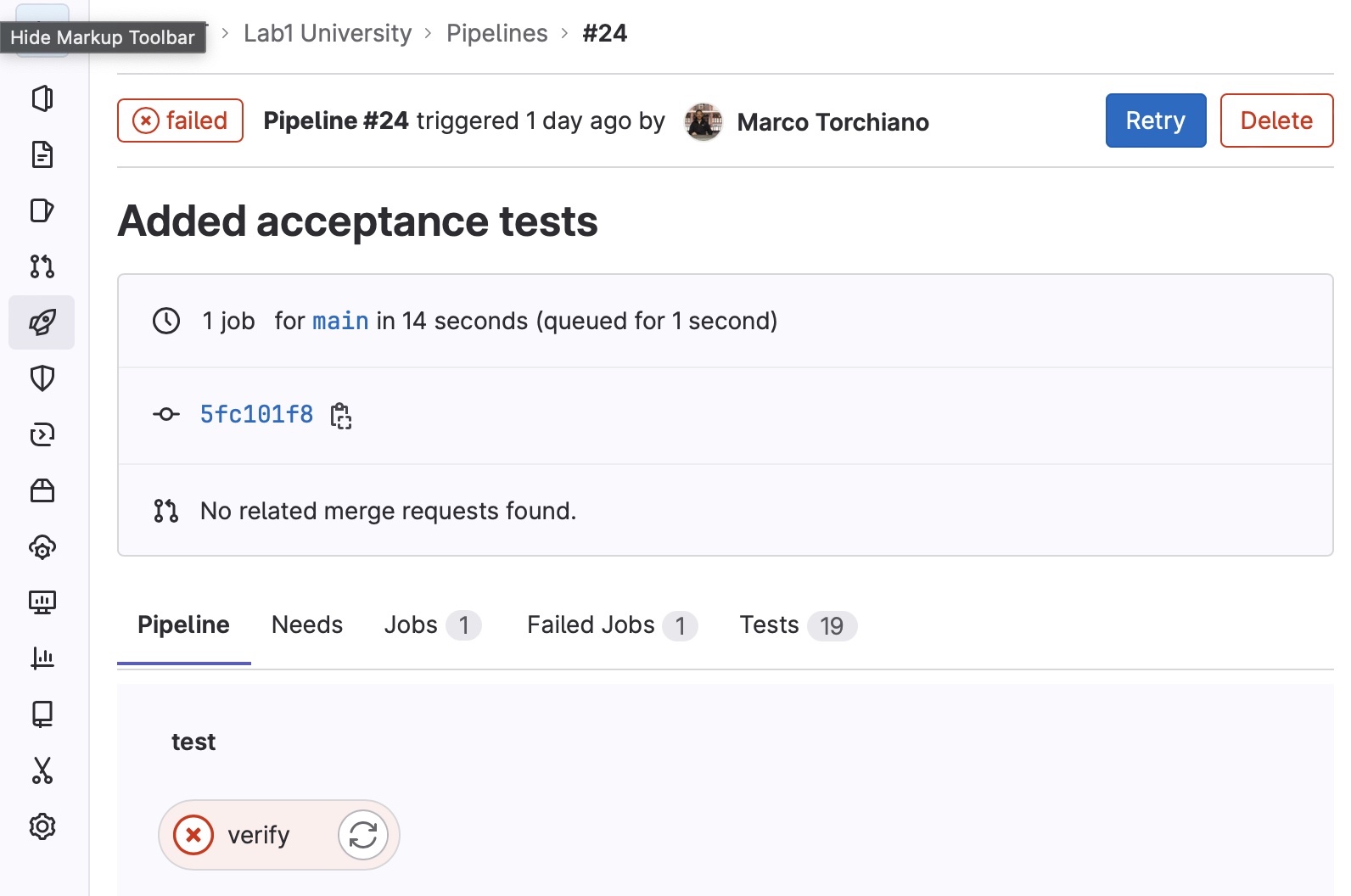Open Settings gear in the sidebar
The width and height of the screenshot is (1351, 896).
(x=42, y=826)
